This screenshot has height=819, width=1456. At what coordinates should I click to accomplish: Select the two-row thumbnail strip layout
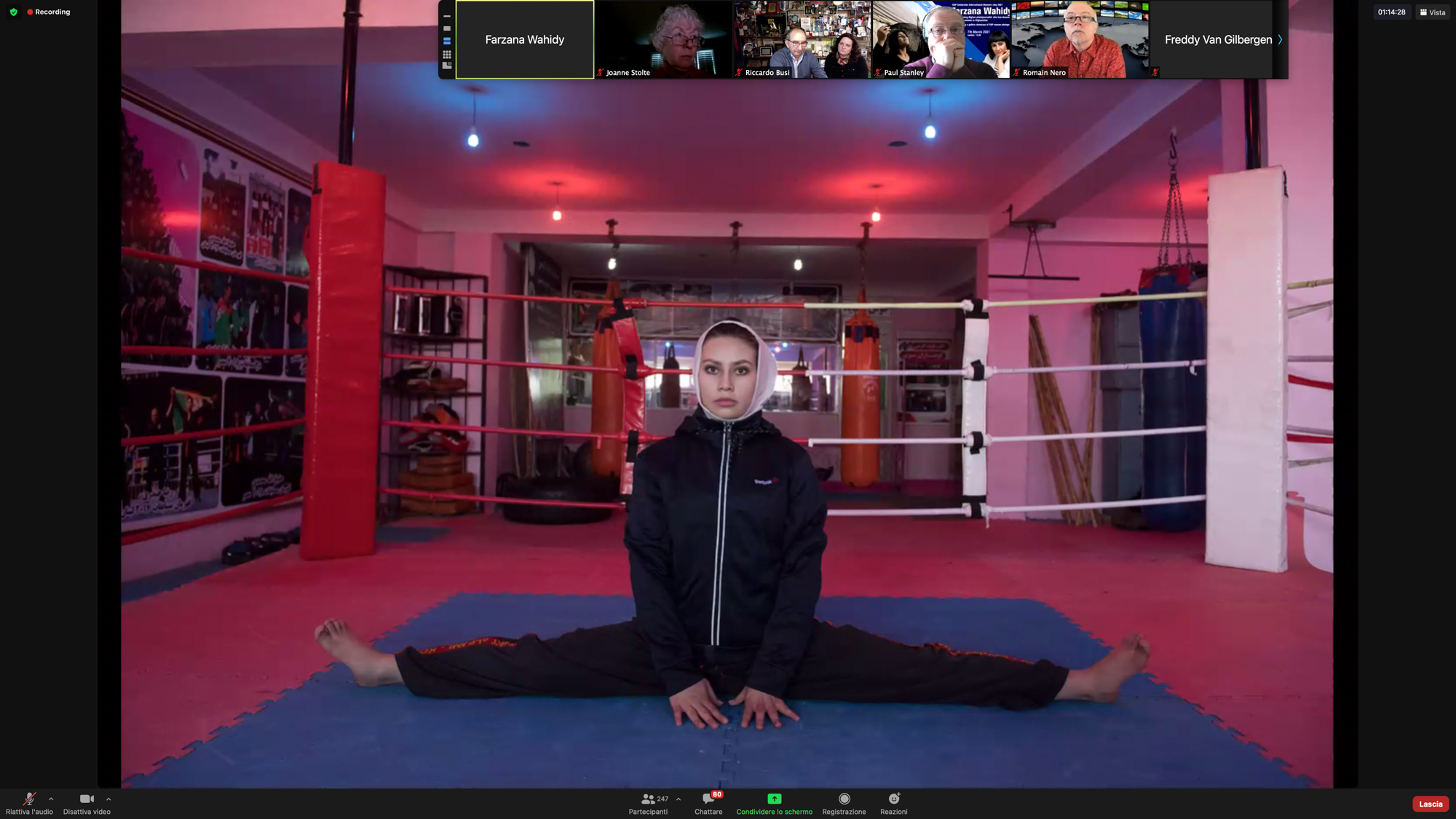(x=447, y=41)
